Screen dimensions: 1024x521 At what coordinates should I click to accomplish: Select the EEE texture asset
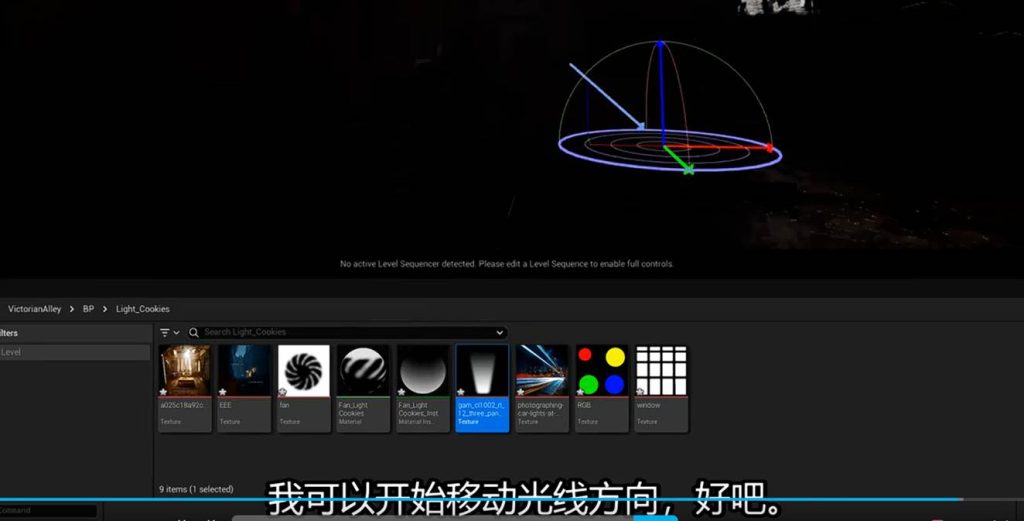pos(245,385)
